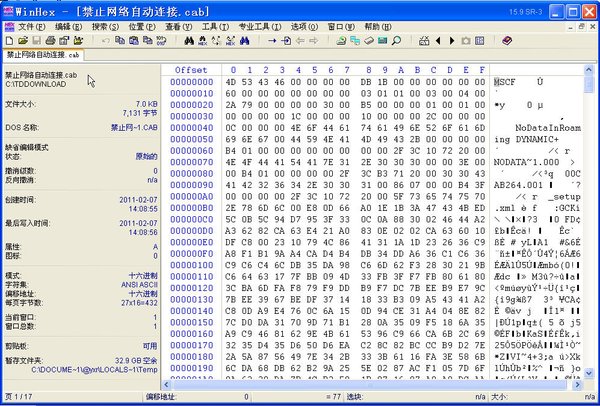The width and height of the screenshot is (600, 406).
Task: Open the 选项(O) menu
Action: click(305, 27)
